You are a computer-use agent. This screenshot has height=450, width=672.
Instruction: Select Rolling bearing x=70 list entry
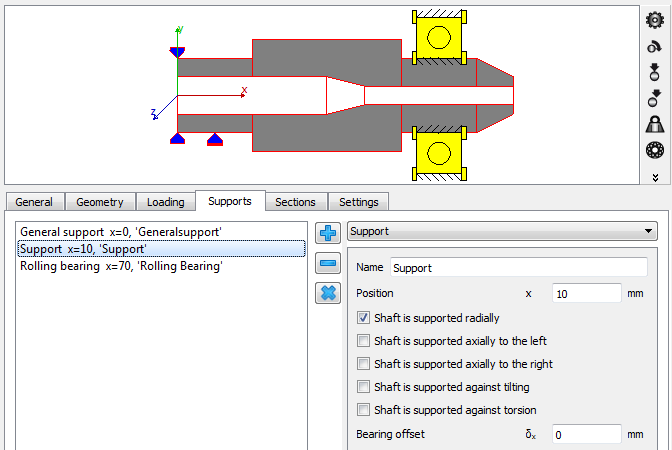click(121, 266)
